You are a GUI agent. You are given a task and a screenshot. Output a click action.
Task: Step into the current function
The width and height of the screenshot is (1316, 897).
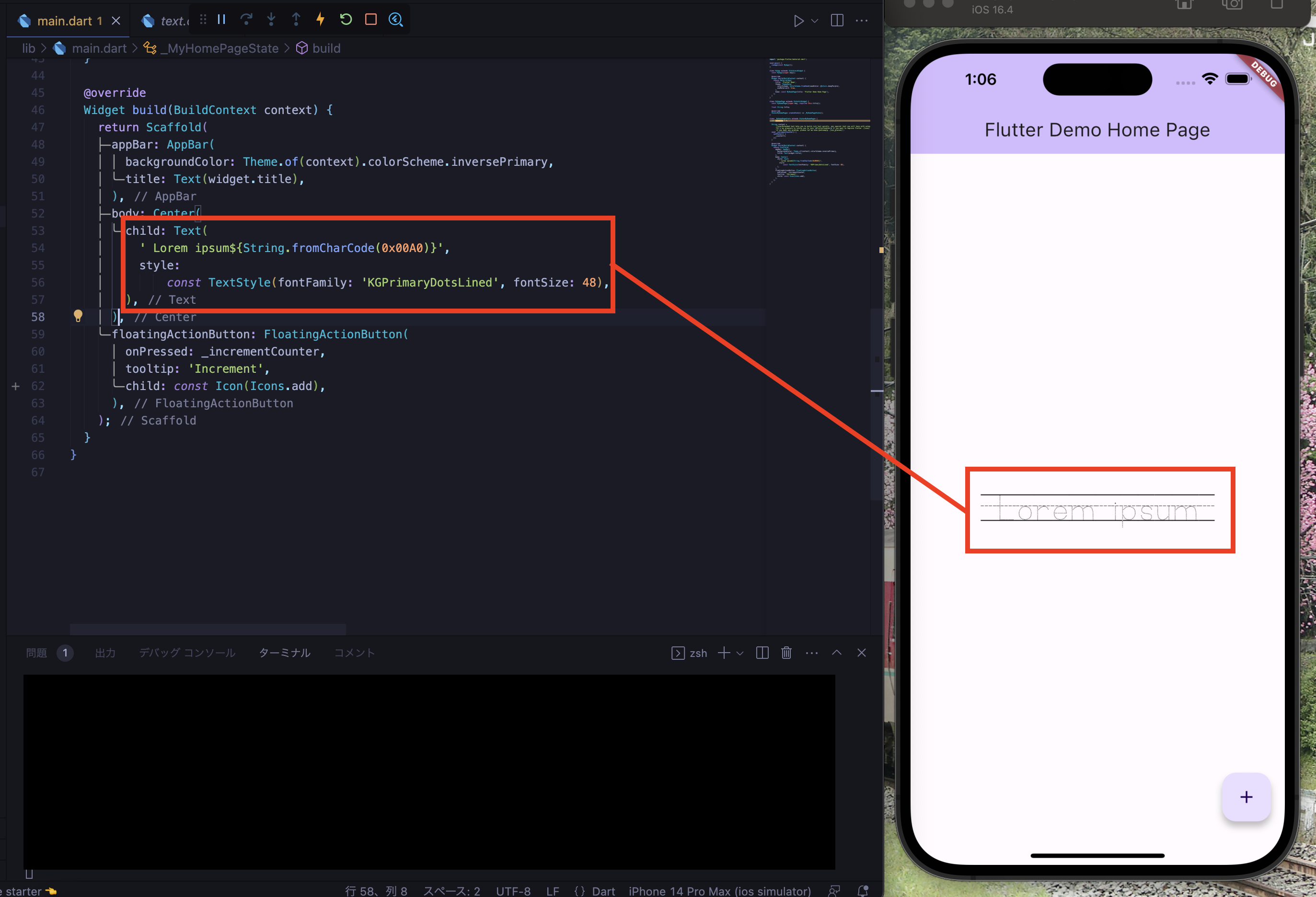272,19
